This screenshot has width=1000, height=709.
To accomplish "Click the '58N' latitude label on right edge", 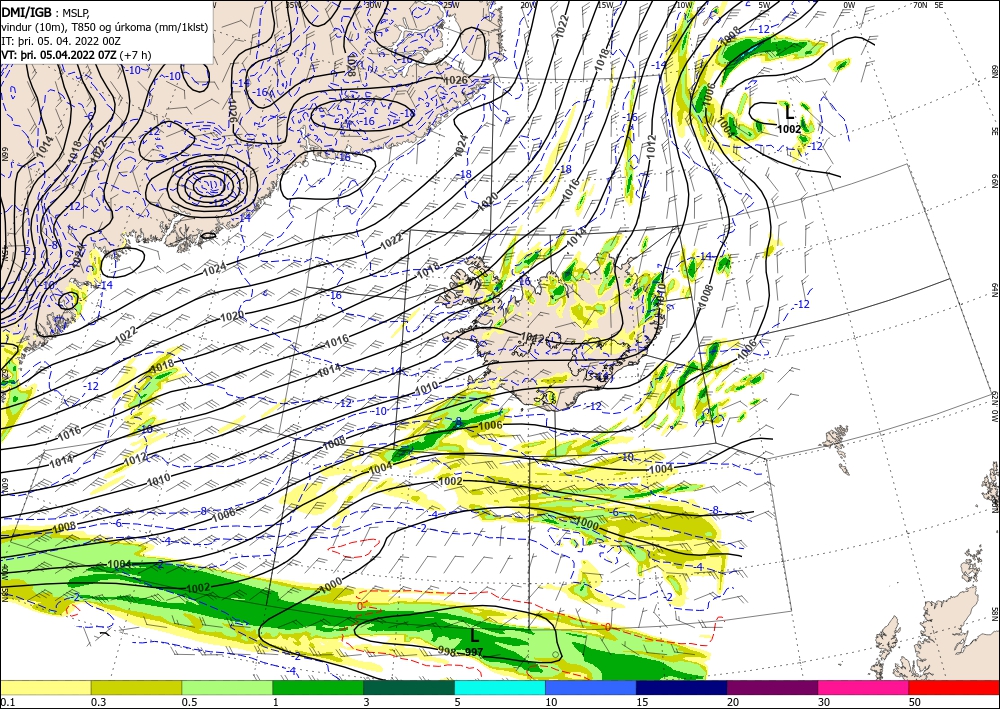I will pos(994,615).
